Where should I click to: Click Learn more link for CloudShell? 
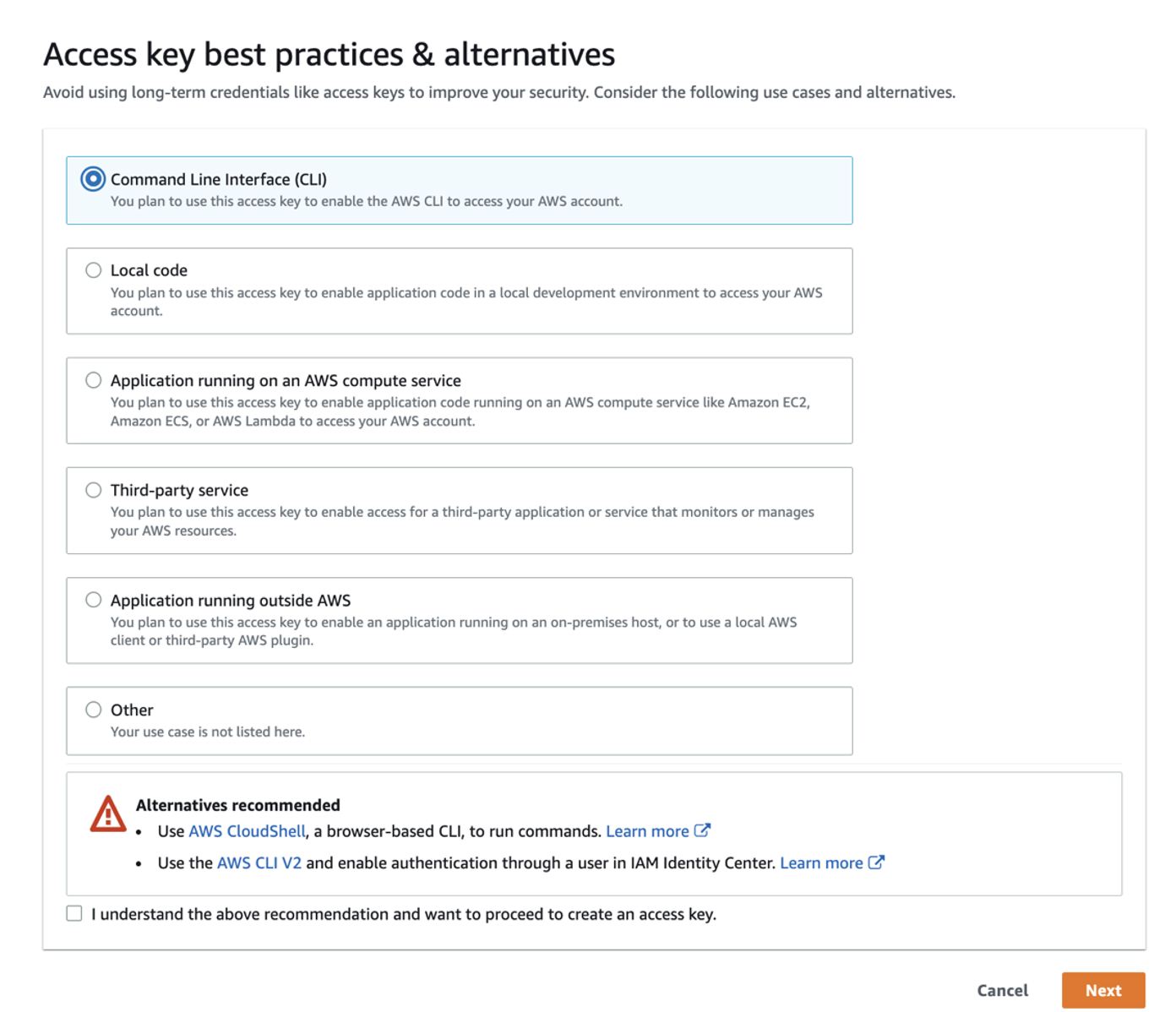647,831
